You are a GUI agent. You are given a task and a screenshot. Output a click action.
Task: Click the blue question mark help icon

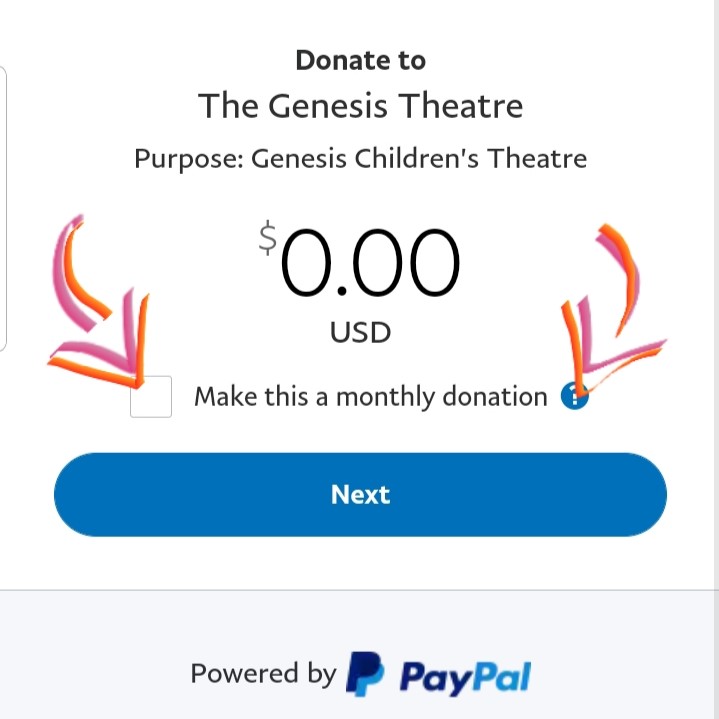click(x=575, y=396)
